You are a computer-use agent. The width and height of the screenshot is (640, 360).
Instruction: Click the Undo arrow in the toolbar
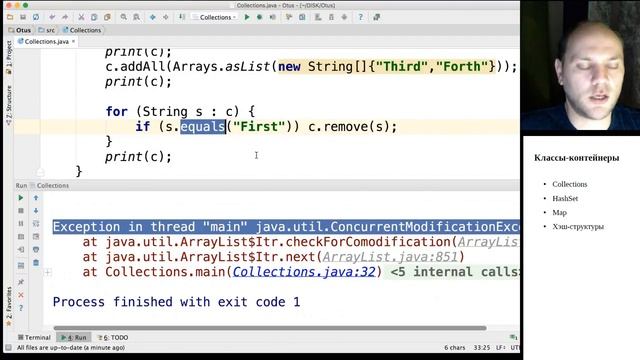[52, 17]
